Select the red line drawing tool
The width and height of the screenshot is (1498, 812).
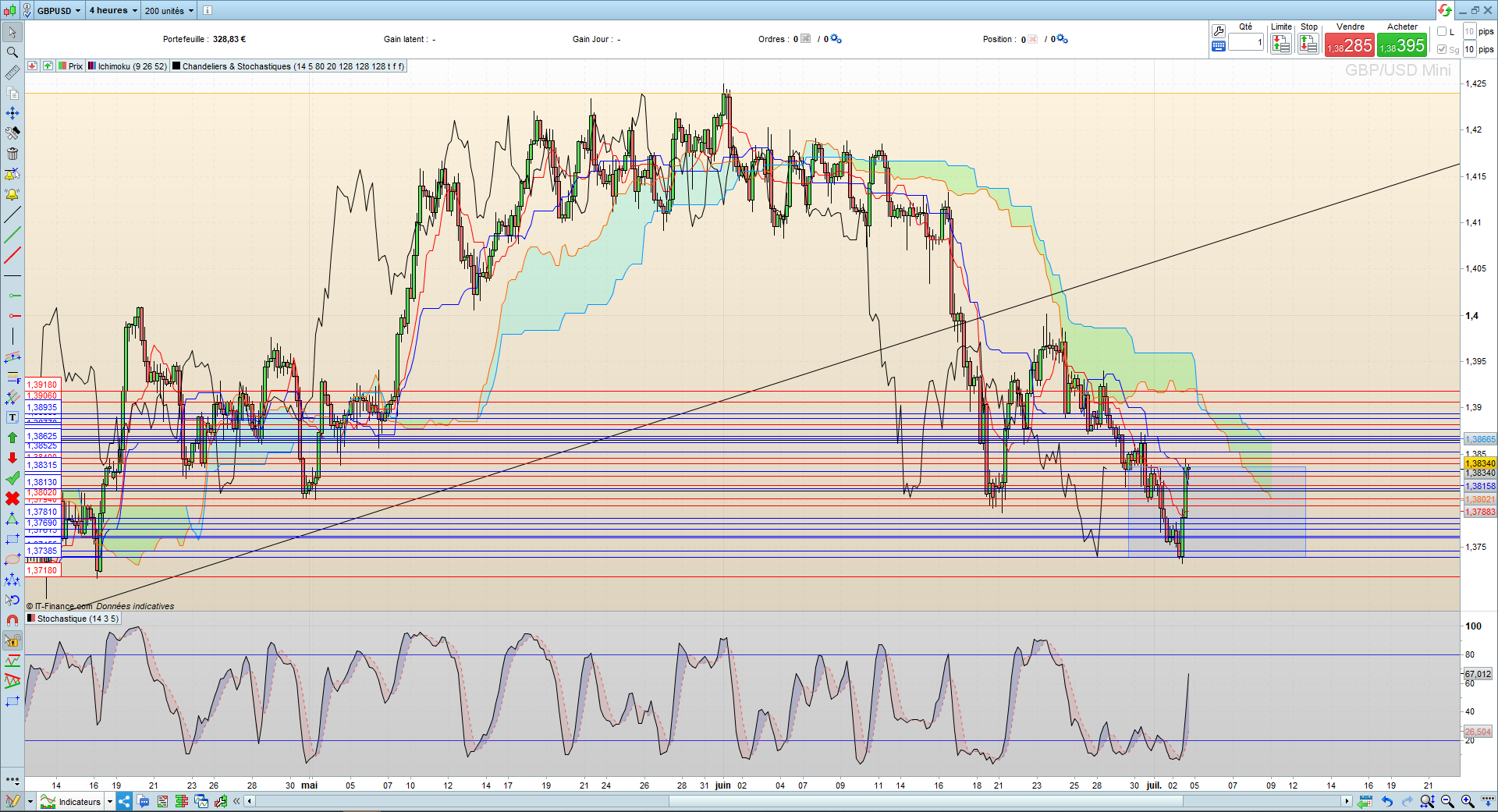point(12,255)
